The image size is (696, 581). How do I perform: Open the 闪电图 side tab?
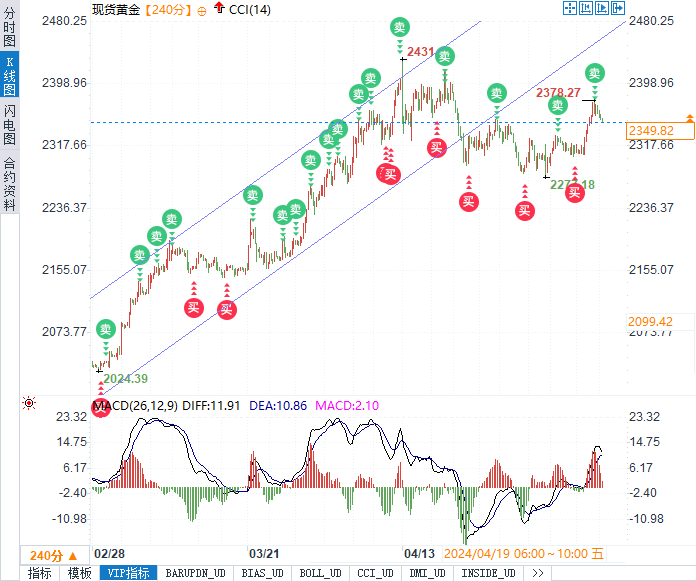(9, 125)
